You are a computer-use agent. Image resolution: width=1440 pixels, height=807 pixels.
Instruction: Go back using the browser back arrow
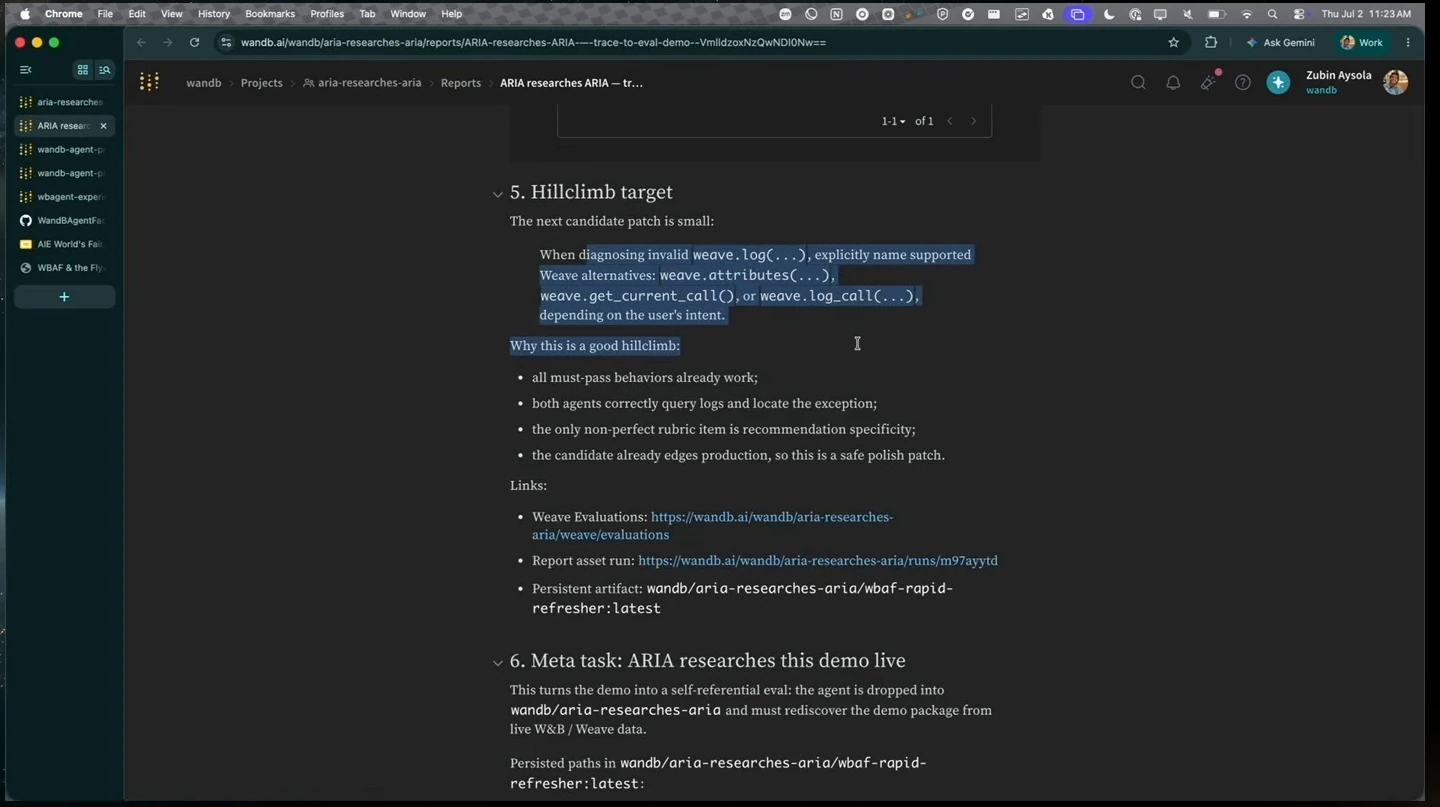pyautogui.click(x=141, y=43)
